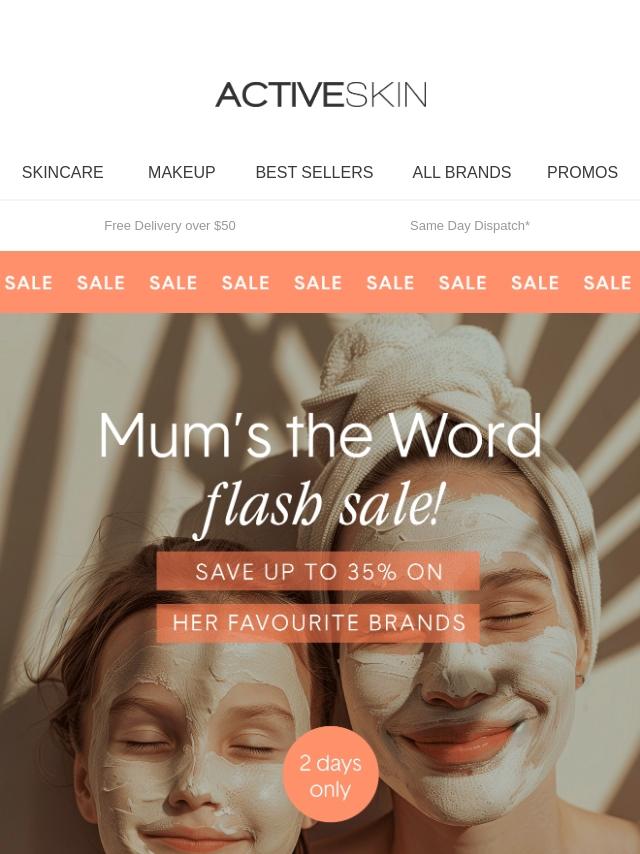Click the centre SALE word in orange banner
Viewport: 640px width, 854px height.
pos(318,283)
